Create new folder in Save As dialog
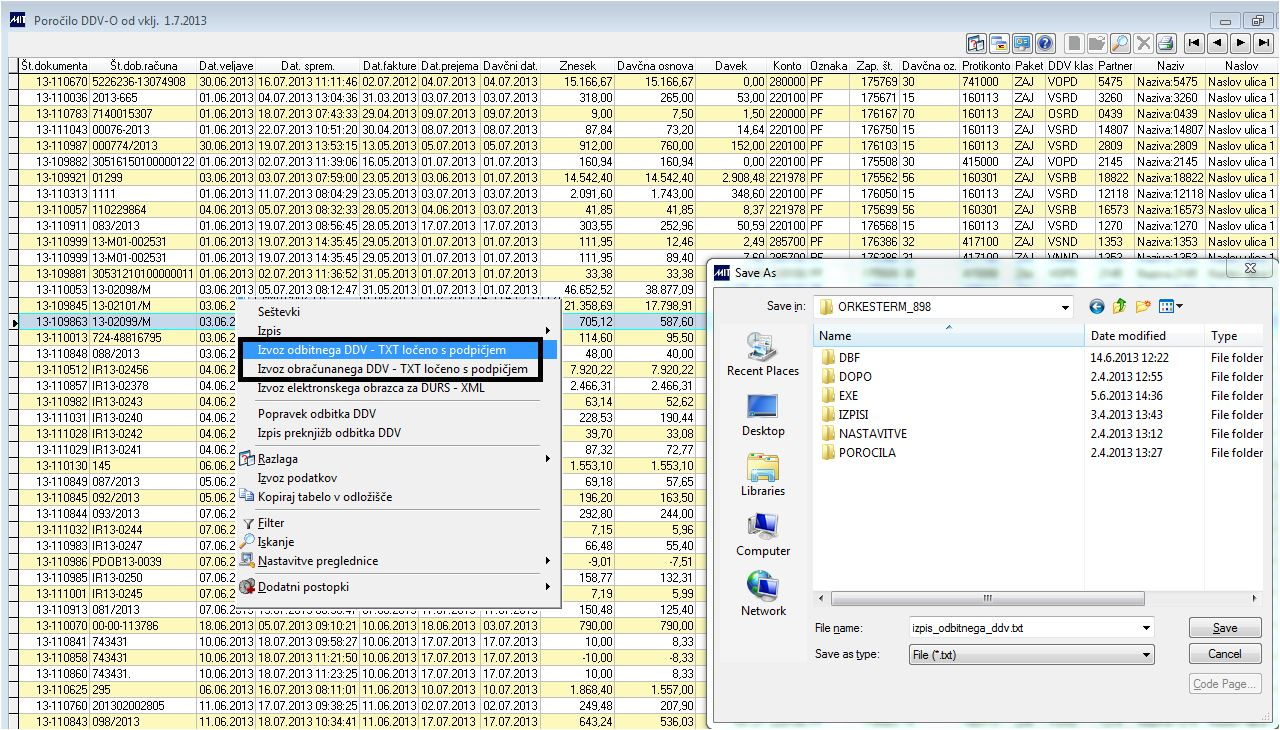 coord(1143,307)
